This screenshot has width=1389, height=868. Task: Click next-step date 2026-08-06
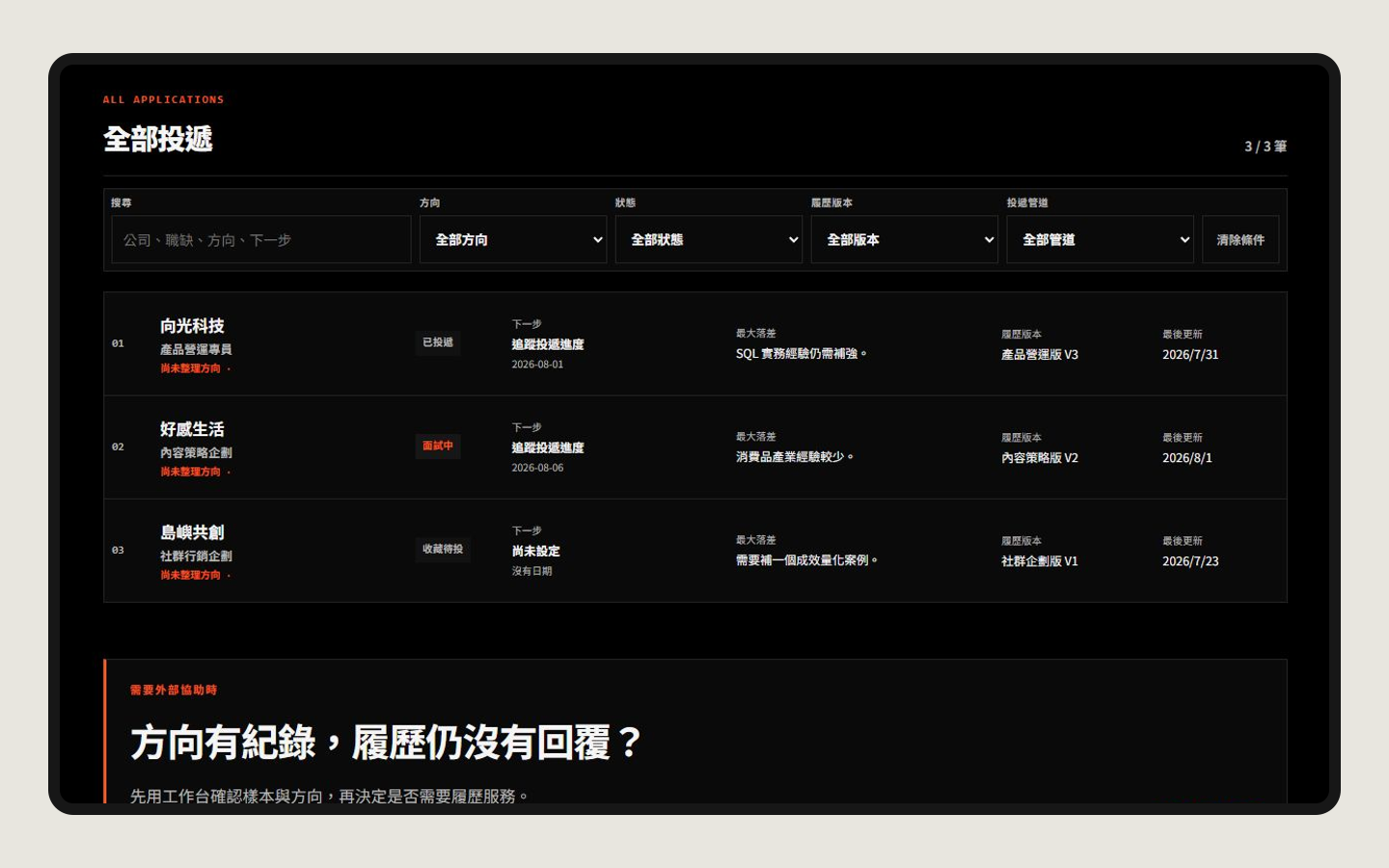(x=537, y=468)
